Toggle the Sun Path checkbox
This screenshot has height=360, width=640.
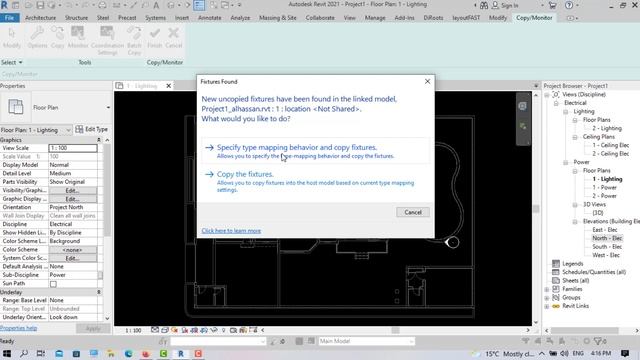coord(53,284)
